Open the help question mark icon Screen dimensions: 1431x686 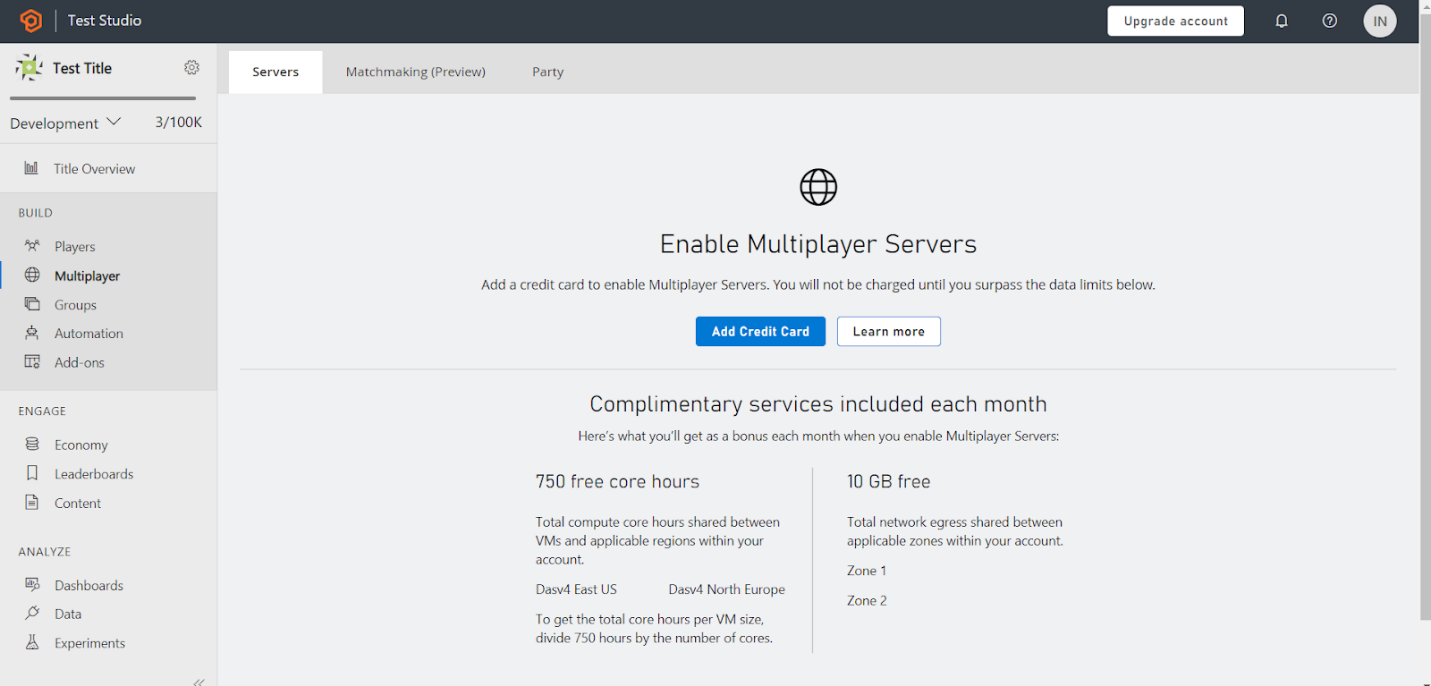(x=1329, y=21)
